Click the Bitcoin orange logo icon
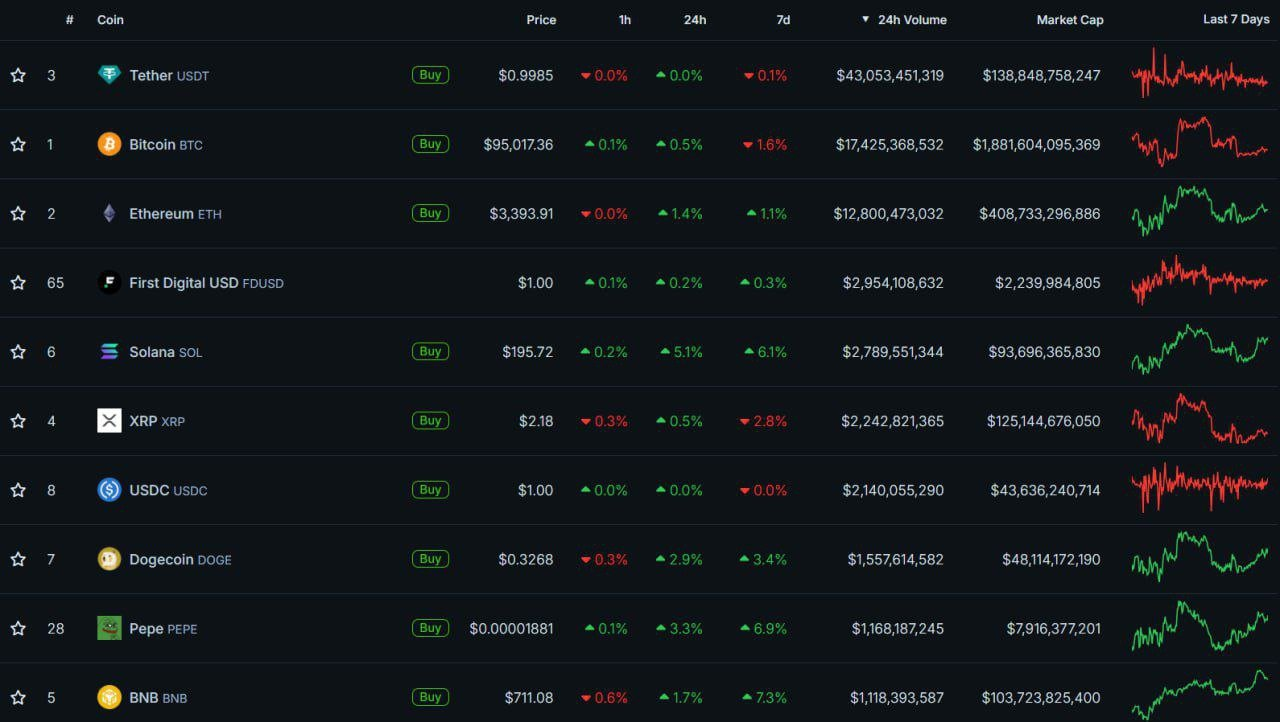1280x722 pixels. point(109,144)
